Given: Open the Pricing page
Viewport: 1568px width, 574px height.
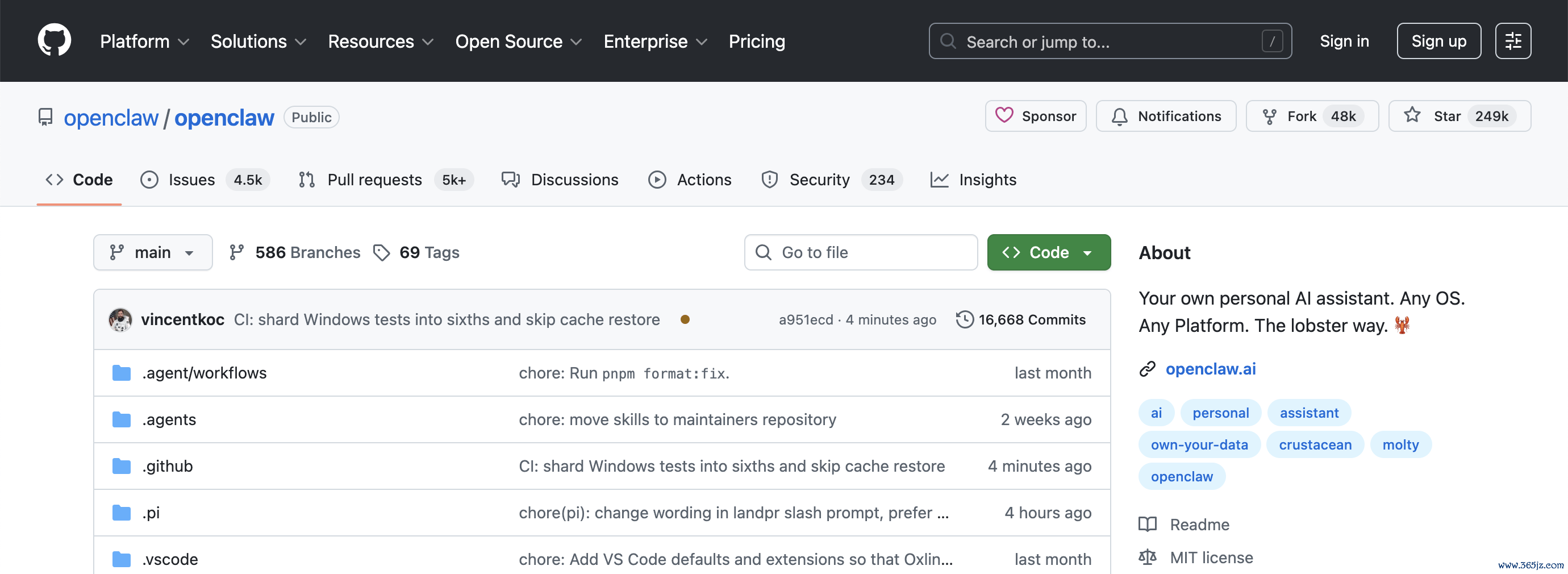Looking at the screenshot, I should click(x=757, y=41).
